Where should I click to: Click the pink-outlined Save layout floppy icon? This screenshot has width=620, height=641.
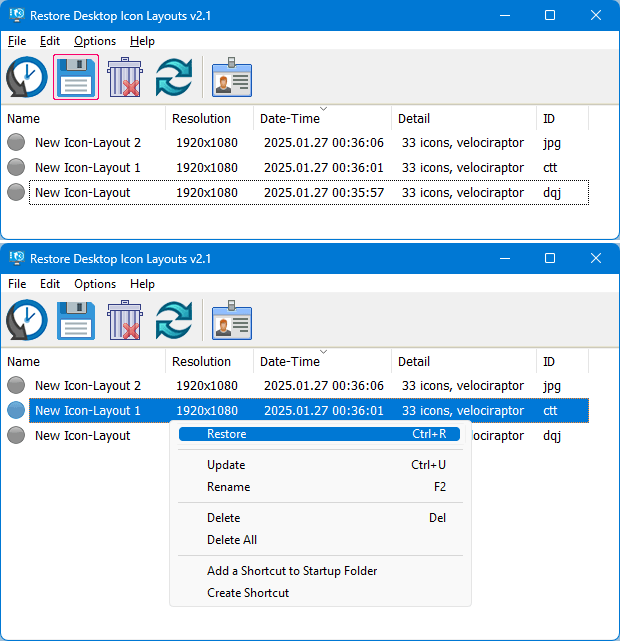[76, 77]
